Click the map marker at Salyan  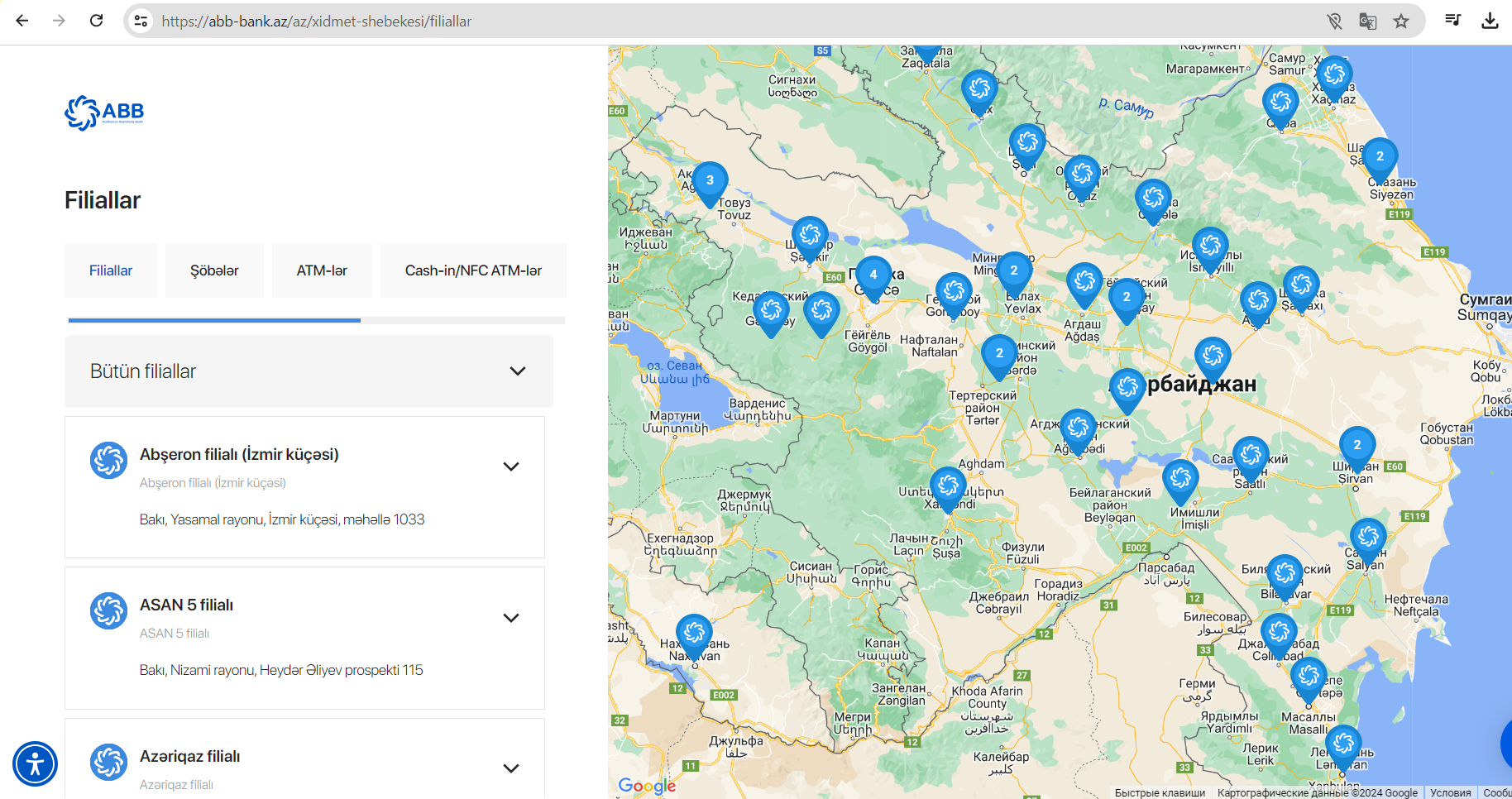point(1368,540)
